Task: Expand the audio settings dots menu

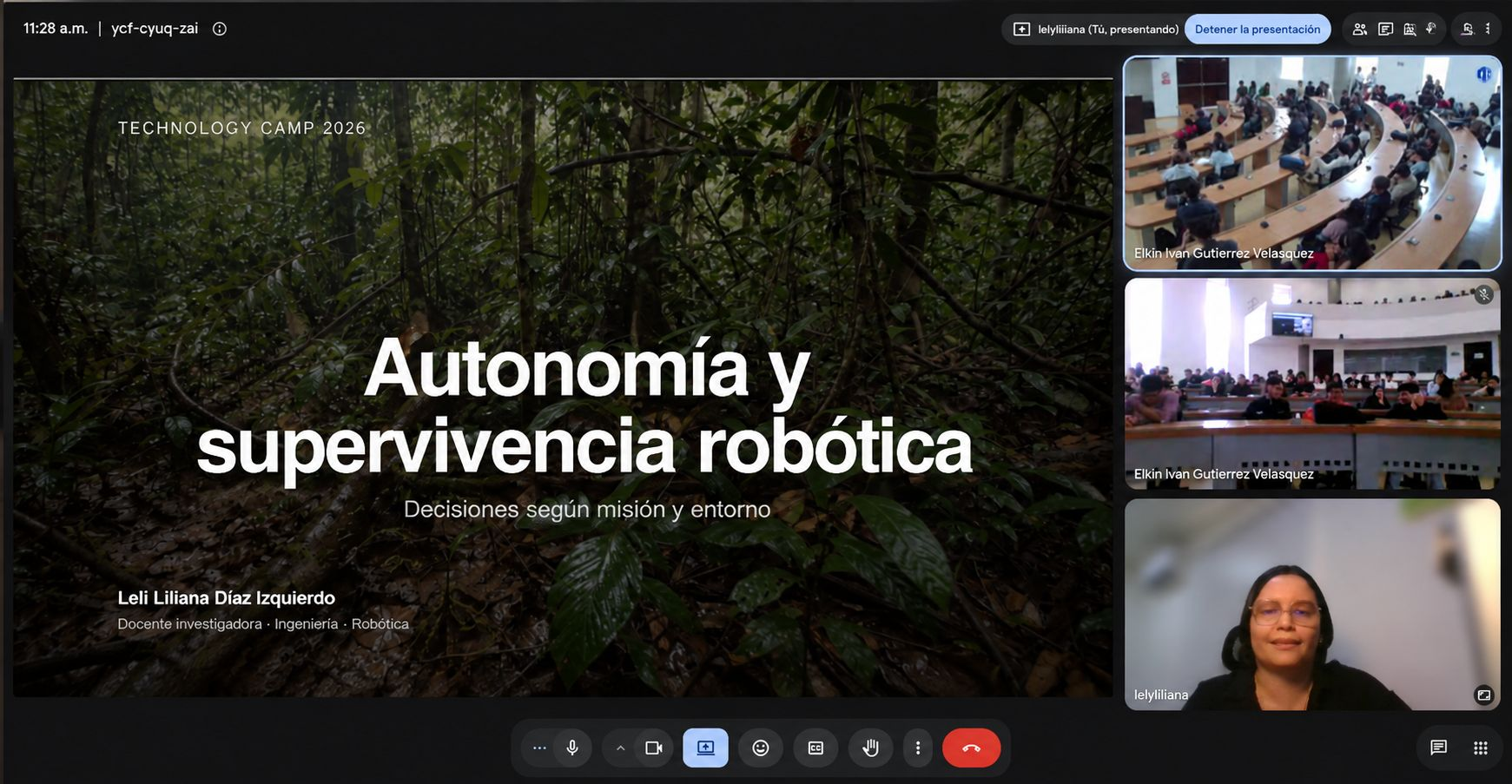Action: (539, 748)
